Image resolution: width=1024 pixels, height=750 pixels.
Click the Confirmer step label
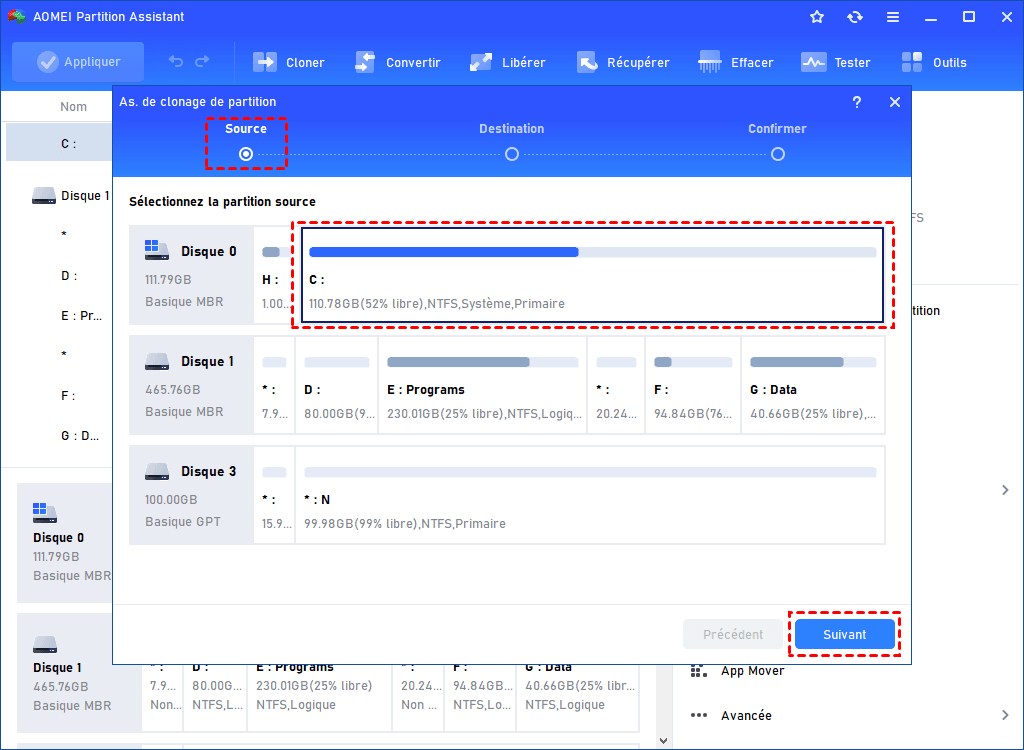point(777,129)
